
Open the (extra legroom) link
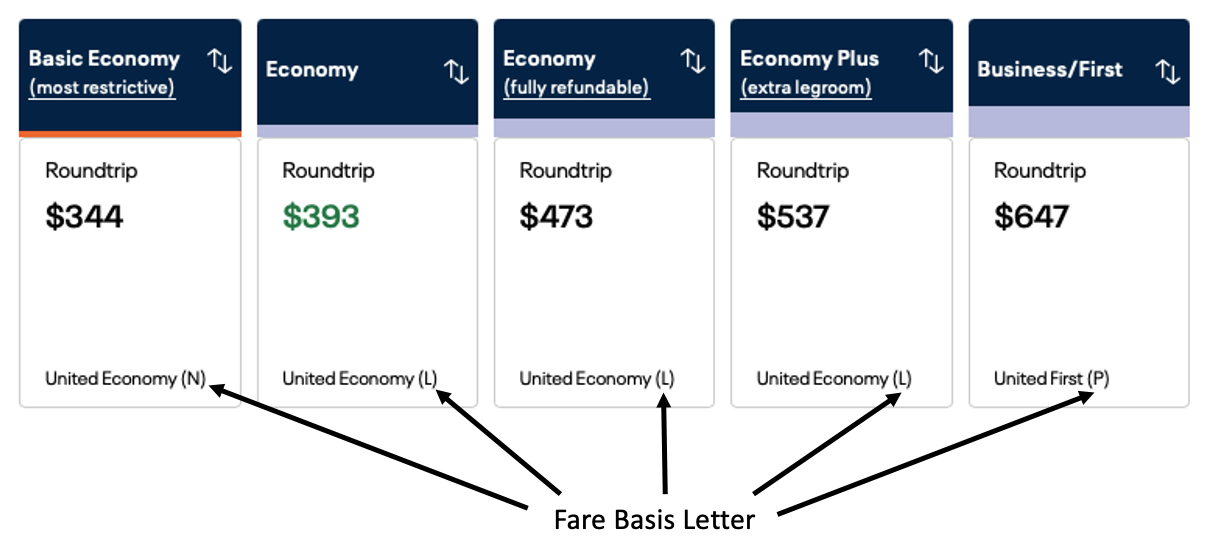(806, 88)
